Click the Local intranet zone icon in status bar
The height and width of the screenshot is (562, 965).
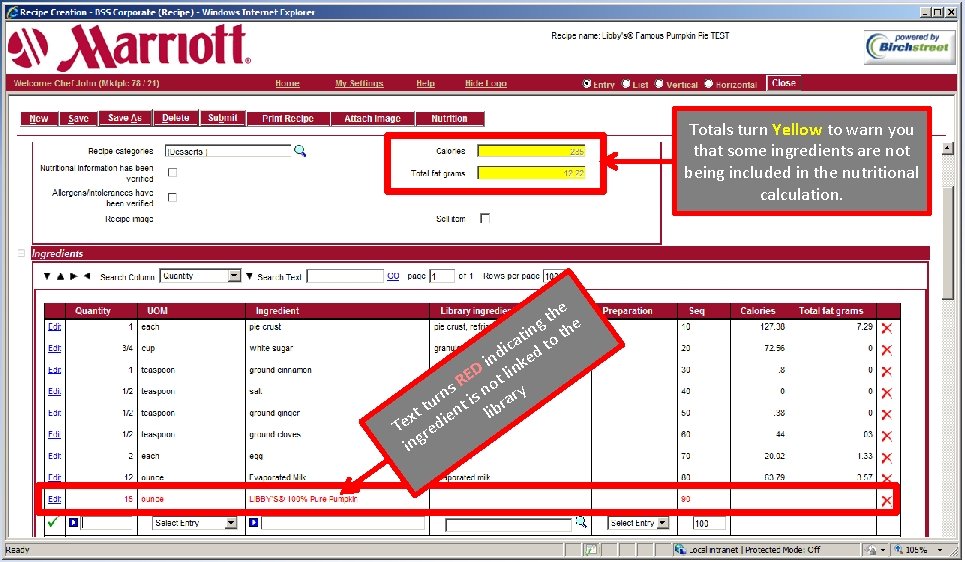680,549
